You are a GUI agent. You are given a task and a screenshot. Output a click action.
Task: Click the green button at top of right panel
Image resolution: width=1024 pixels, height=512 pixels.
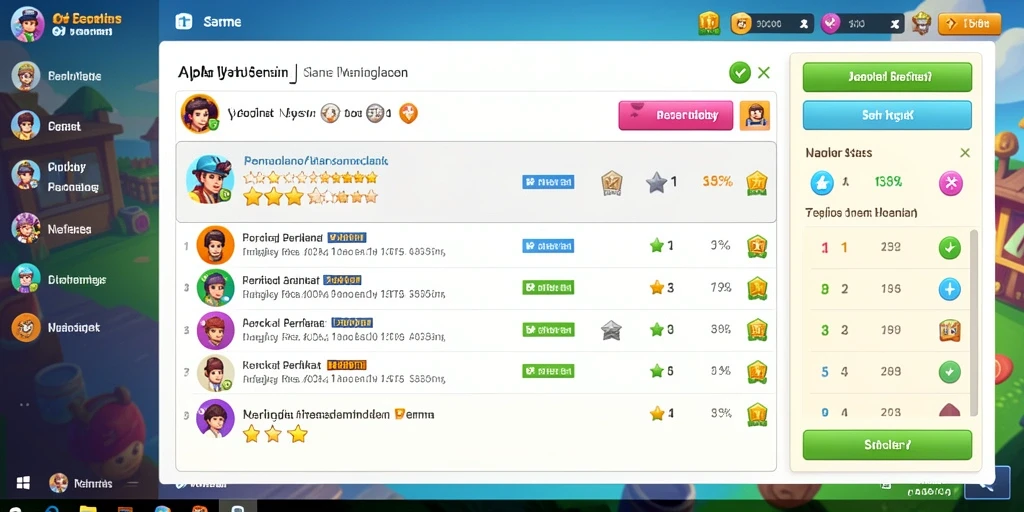887,77
